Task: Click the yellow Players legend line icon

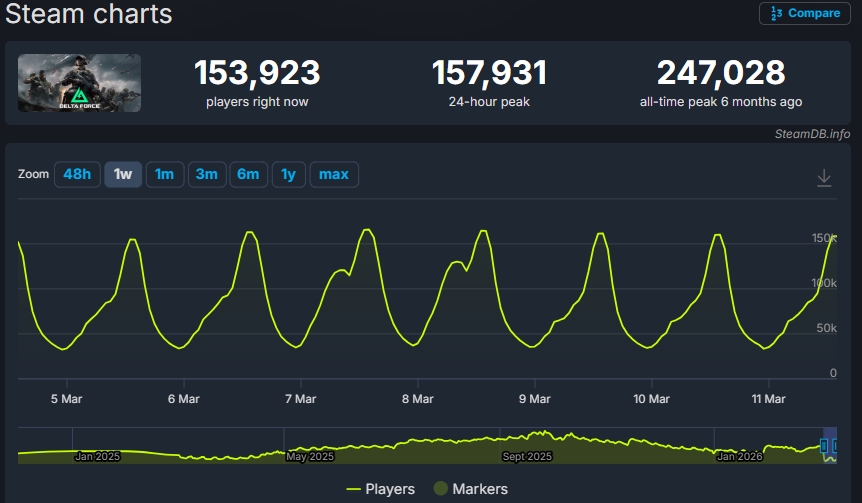Action: (353, 489)
